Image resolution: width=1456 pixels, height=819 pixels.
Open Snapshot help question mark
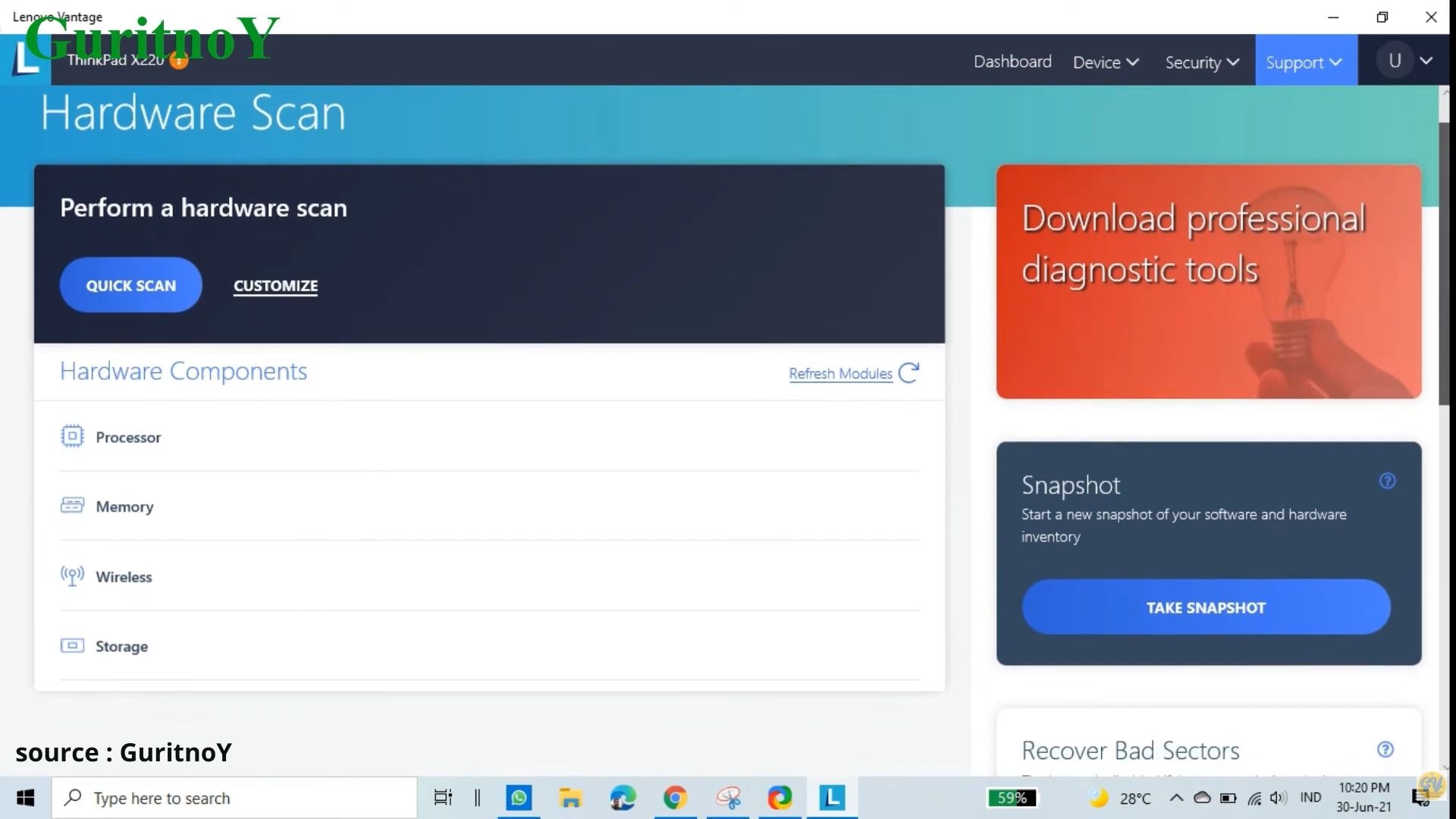[1387, 481]
